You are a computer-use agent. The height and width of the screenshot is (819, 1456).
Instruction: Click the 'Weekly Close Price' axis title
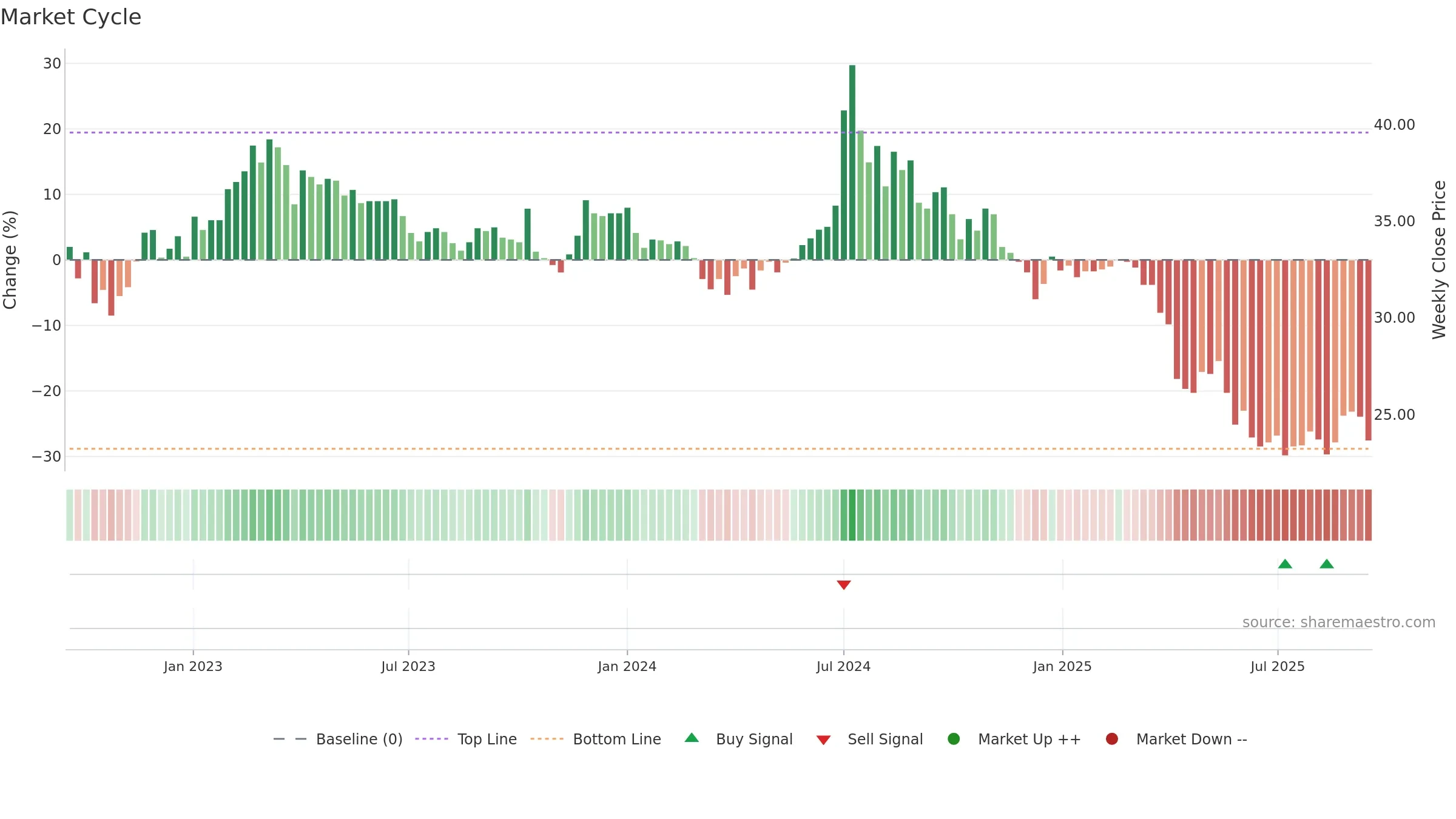click(x=1439, y=260)
